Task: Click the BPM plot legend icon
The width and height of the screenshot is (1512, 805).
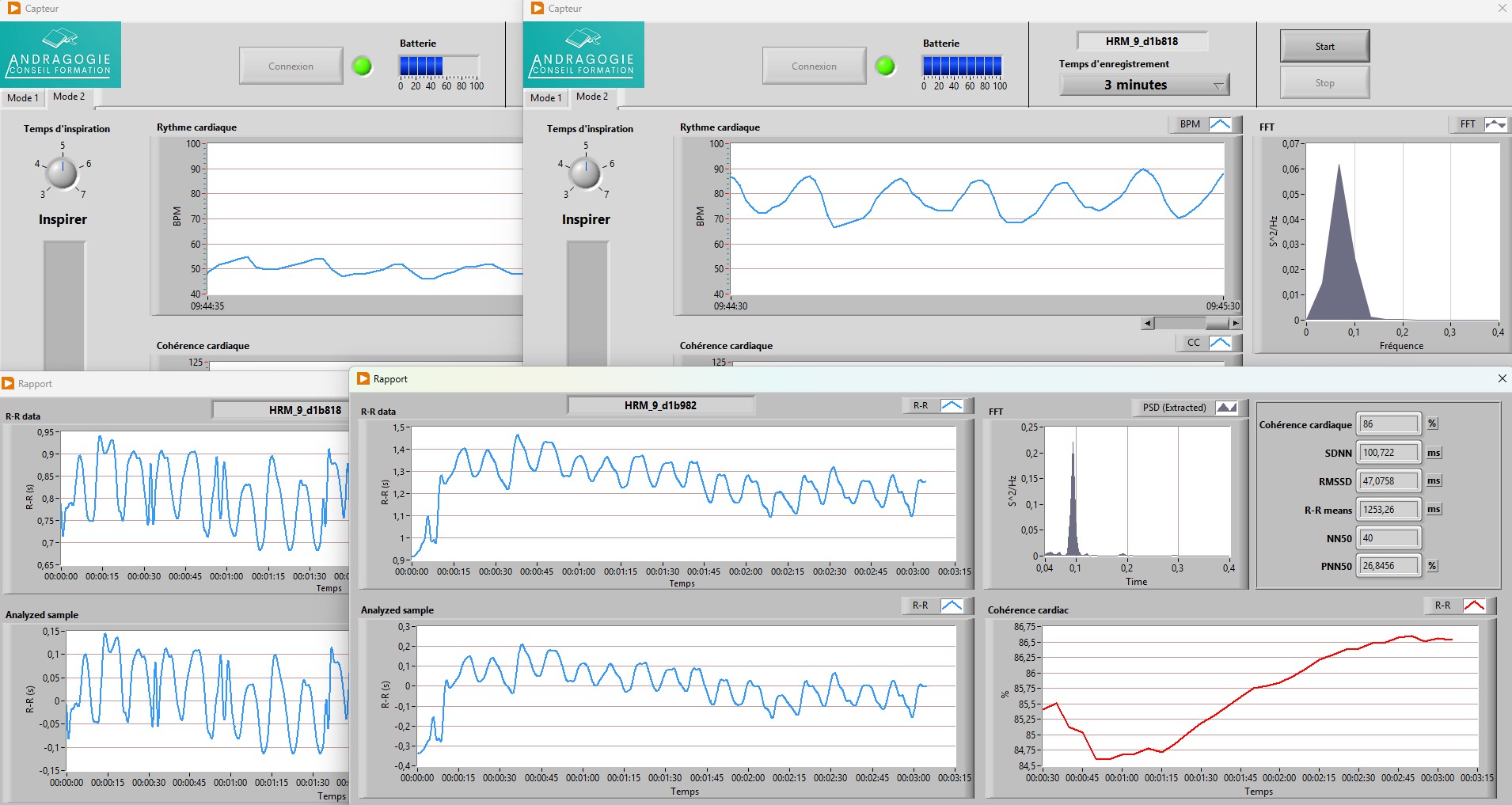Action: pos(1220,124)
